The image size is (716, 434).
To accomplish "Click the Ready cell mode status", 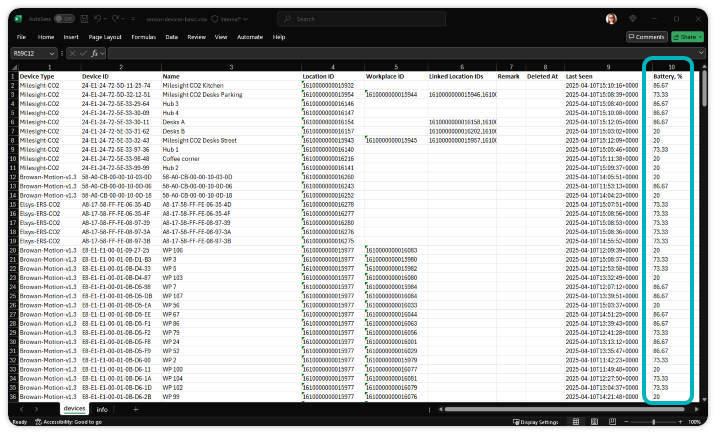I will click(20, 422).
